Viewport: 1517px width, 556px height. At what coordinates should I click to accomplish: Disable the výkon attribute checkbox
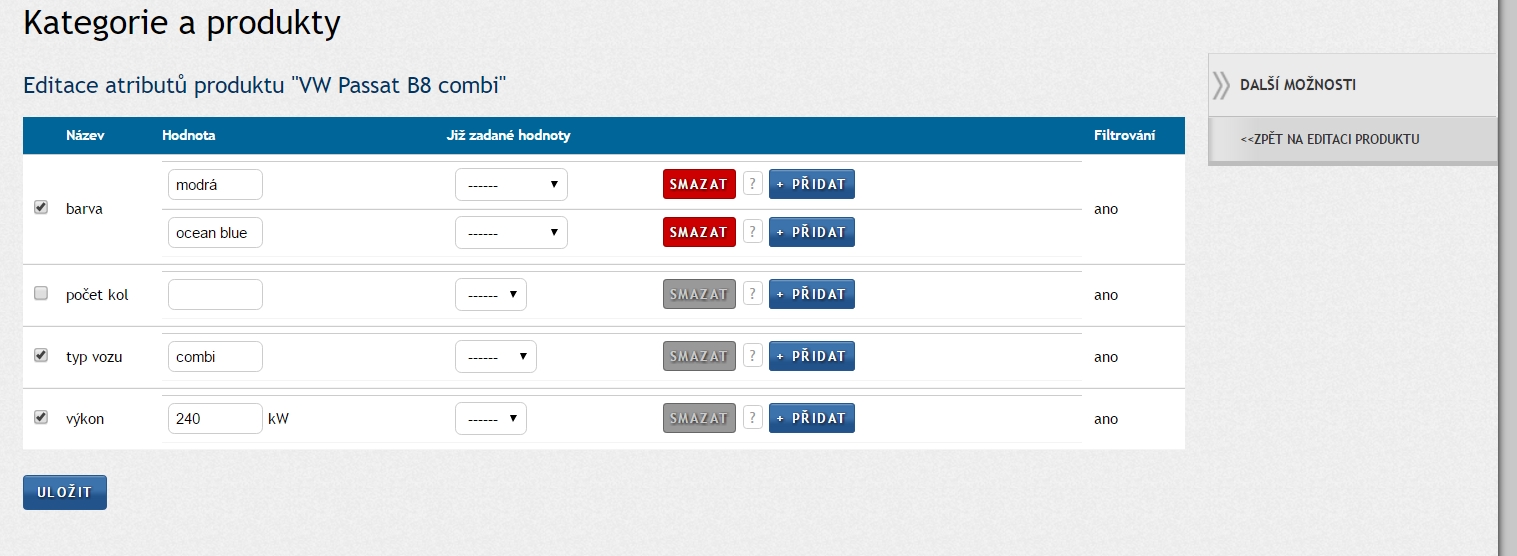pyautogui.click(x=41, y=417)
